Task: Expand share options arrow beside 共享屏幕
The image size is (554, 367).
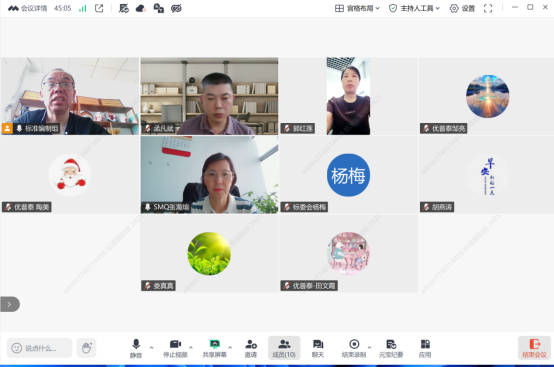Action: 230,348
